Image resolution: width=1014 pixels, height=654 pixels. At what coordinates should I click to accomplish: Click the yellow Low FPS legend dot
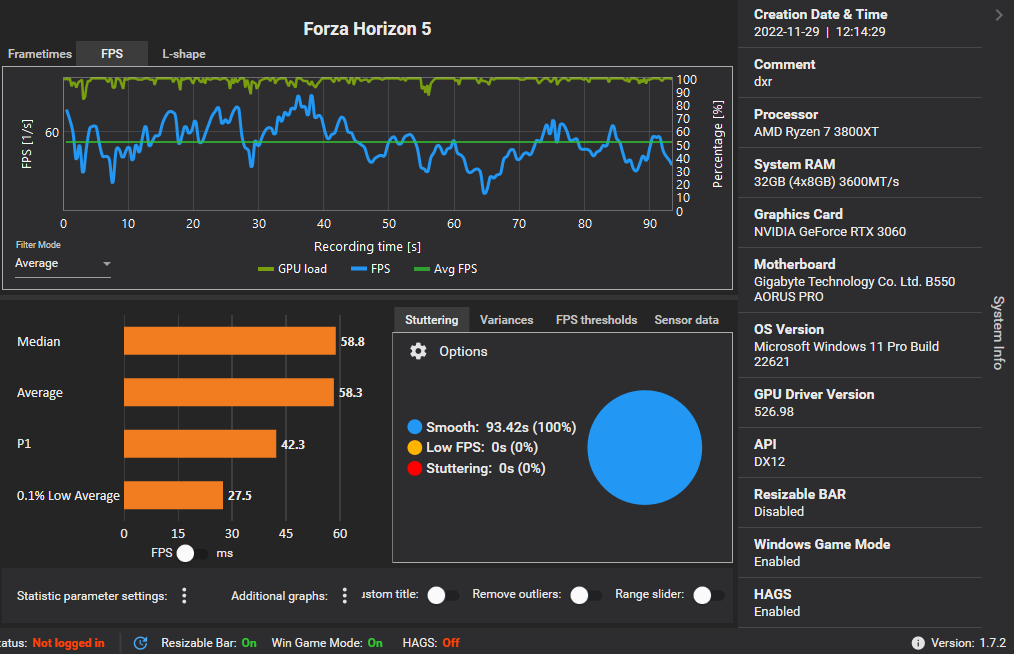point(415,448)
